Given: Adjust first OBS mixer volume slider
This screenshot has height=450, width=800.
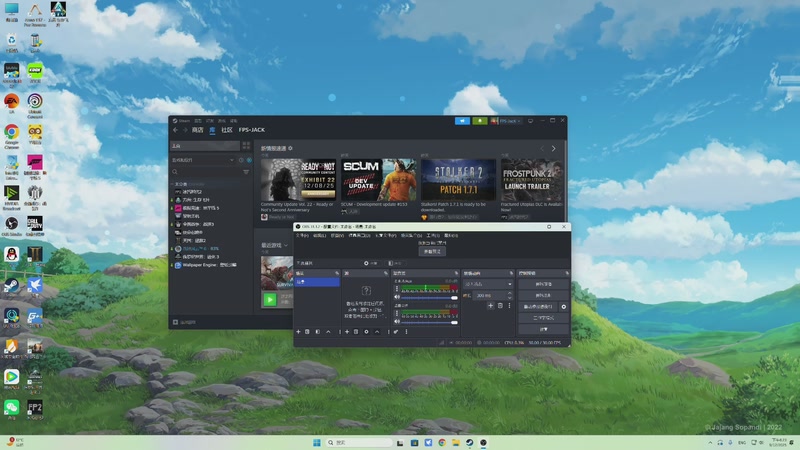Looking at the screenshot, I should point(429,297).
